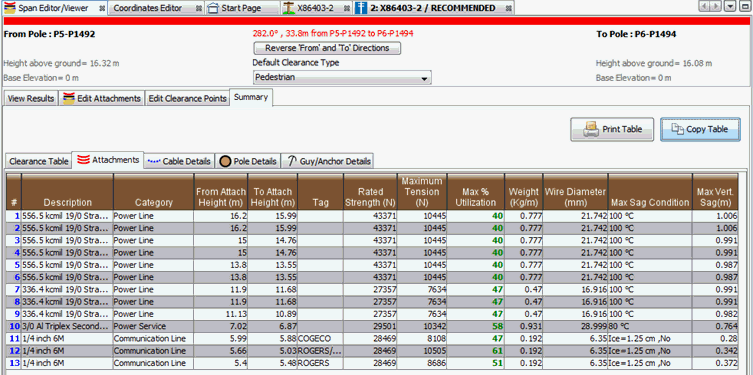Click Reverse 'From' and 'To' Directions button

327,48
